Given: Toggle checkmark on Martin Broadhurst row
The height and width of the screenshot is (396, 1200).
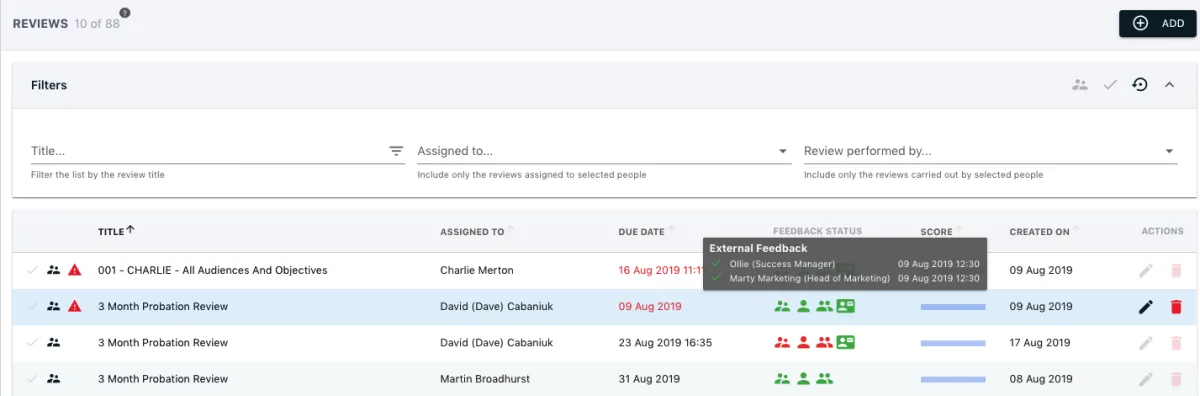Looking at the screenshot, I should [x=33, y=379].
